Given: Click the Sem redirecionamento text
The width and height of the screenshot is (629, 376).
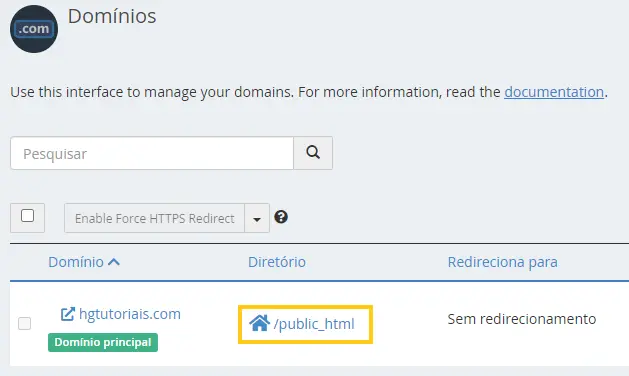Looking at the screenshot, I should click(522, 319).
